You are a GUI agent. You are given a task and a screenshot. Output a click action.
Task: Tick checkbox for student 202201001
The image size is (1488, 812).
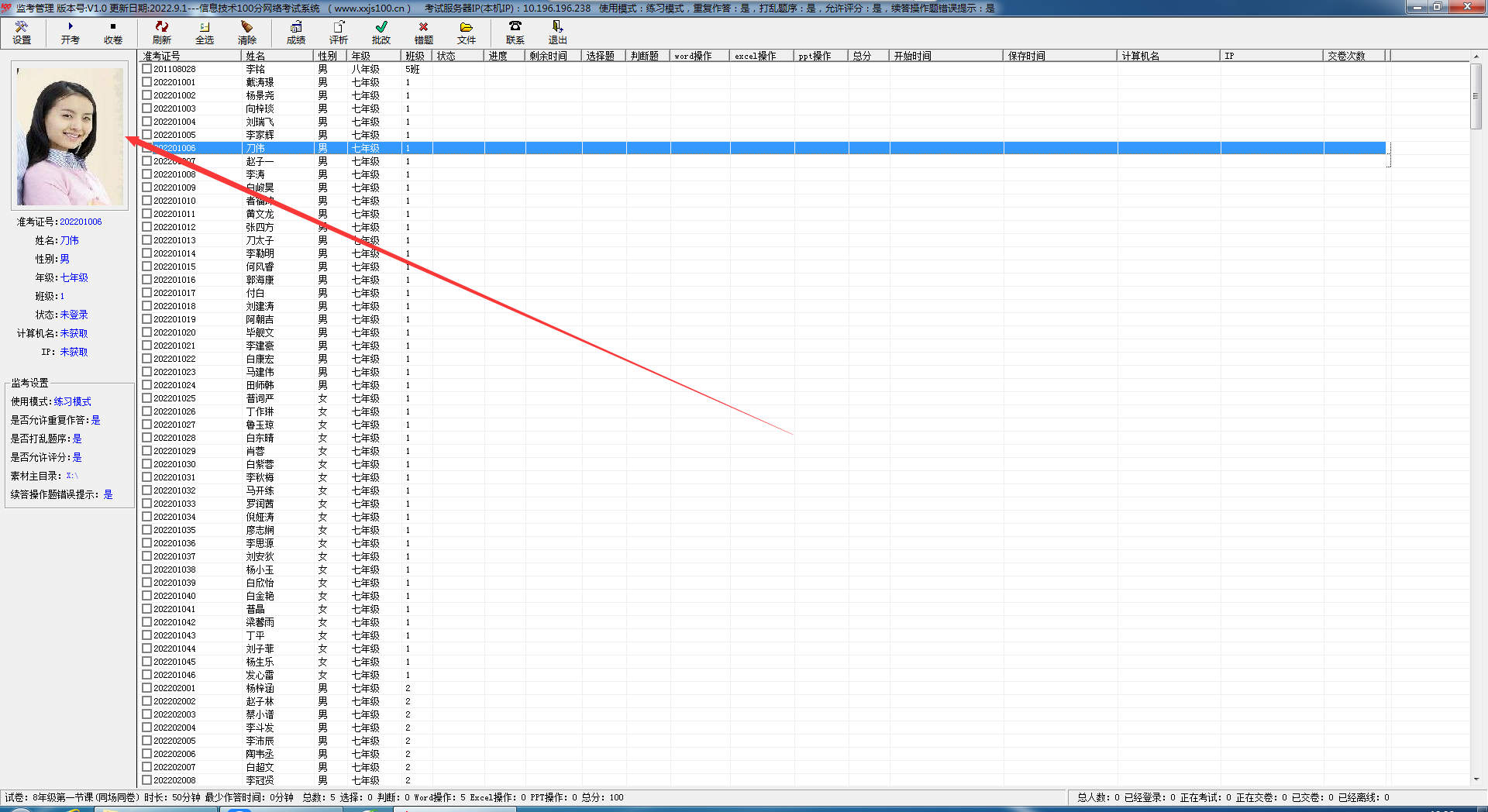point(147,82)
